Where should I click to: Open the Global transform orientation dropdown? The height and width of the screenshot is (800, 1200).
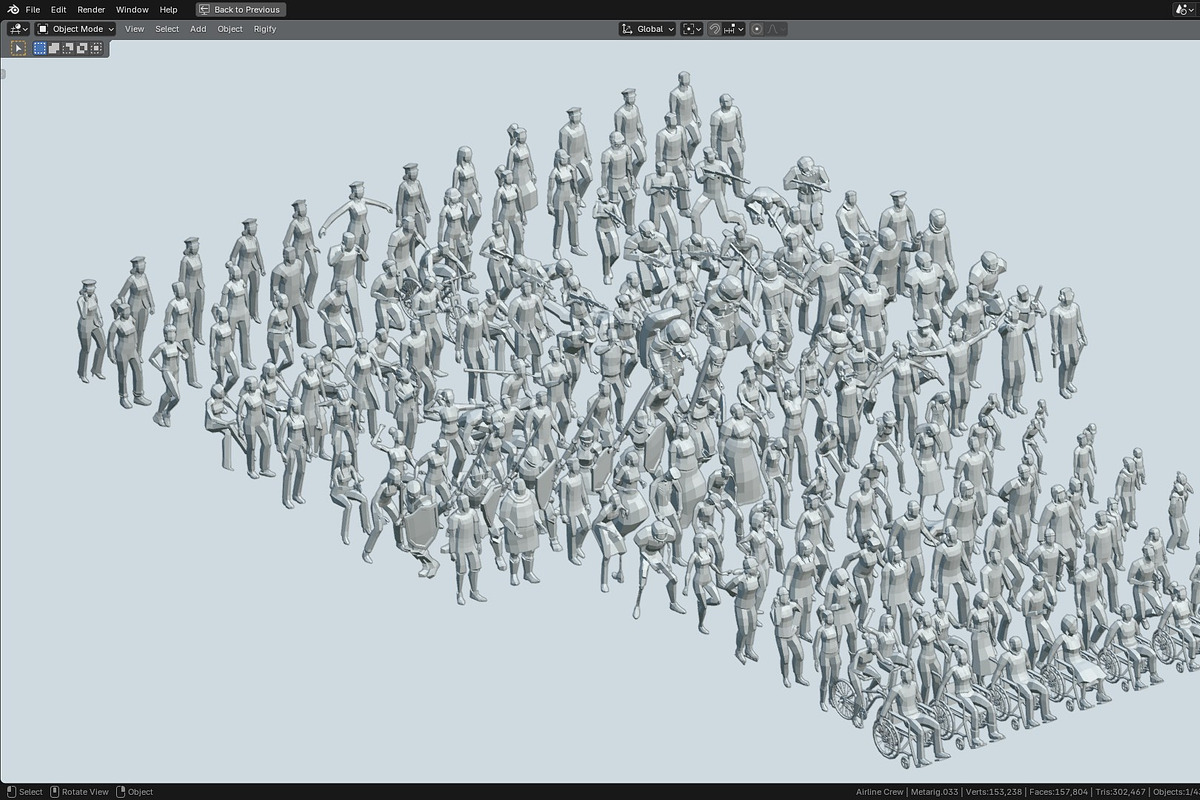pos(647,29)
